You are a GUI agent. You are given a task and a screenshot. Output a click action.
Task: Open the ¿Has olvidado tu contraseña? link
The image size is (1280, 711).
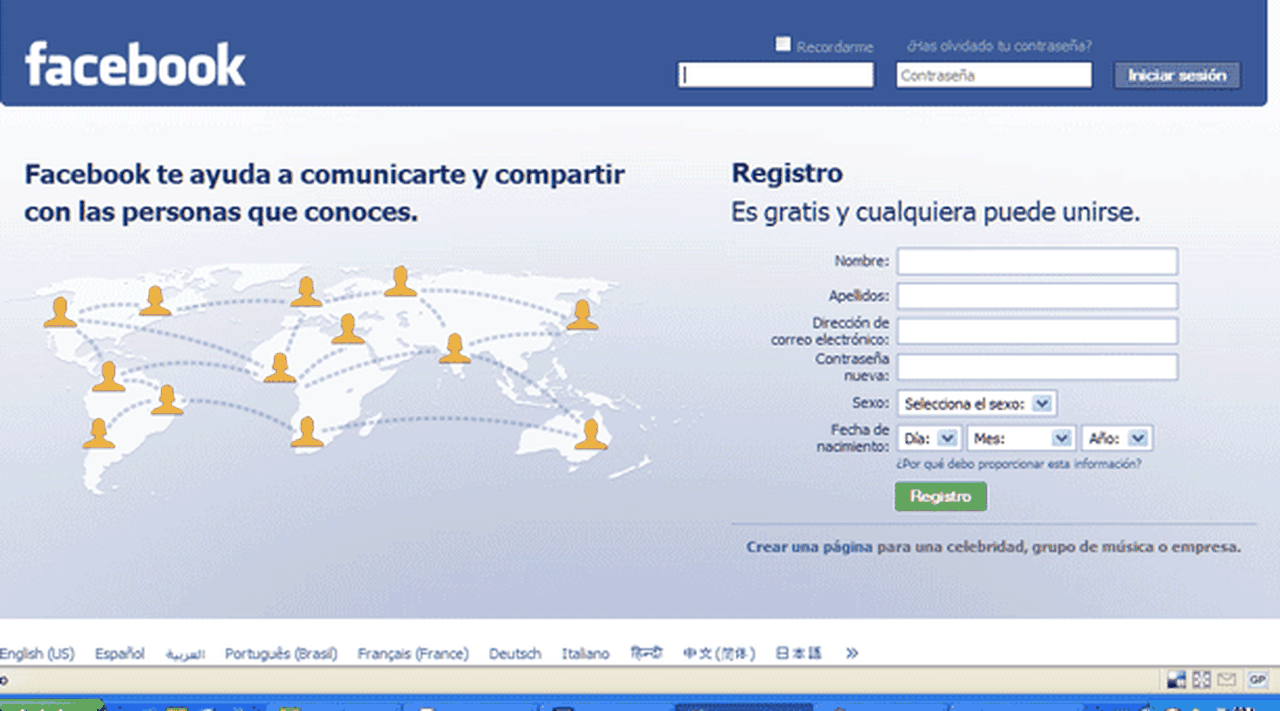[999, 46]
